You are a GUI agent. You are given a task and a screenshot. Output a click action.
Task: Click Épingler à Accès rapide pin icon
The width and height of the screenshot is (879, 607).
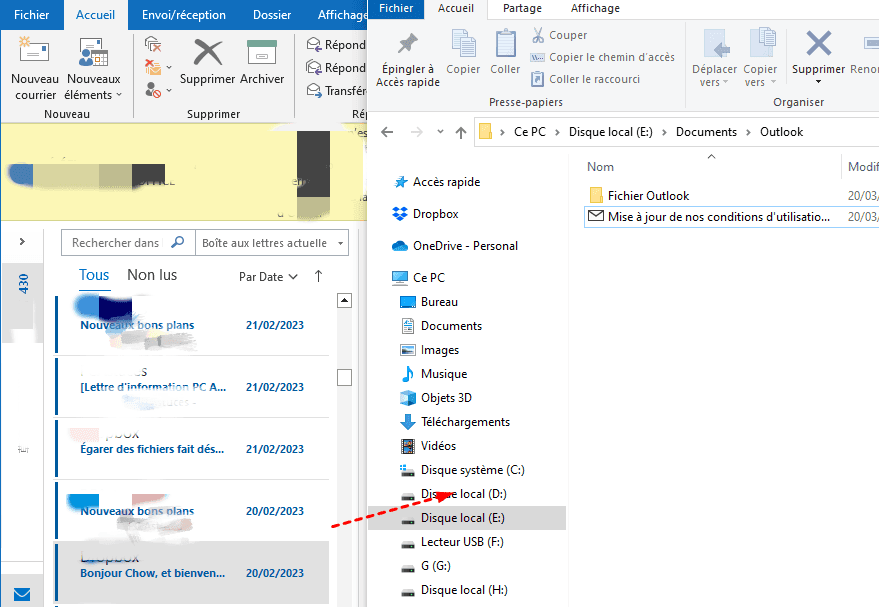407,45
